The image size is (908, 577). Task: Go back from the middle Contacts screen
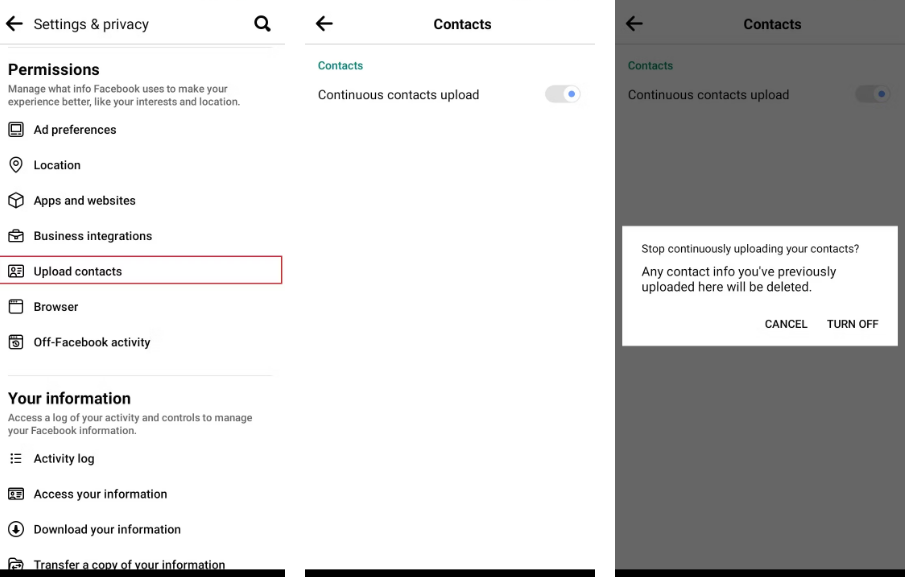[324, 24]
